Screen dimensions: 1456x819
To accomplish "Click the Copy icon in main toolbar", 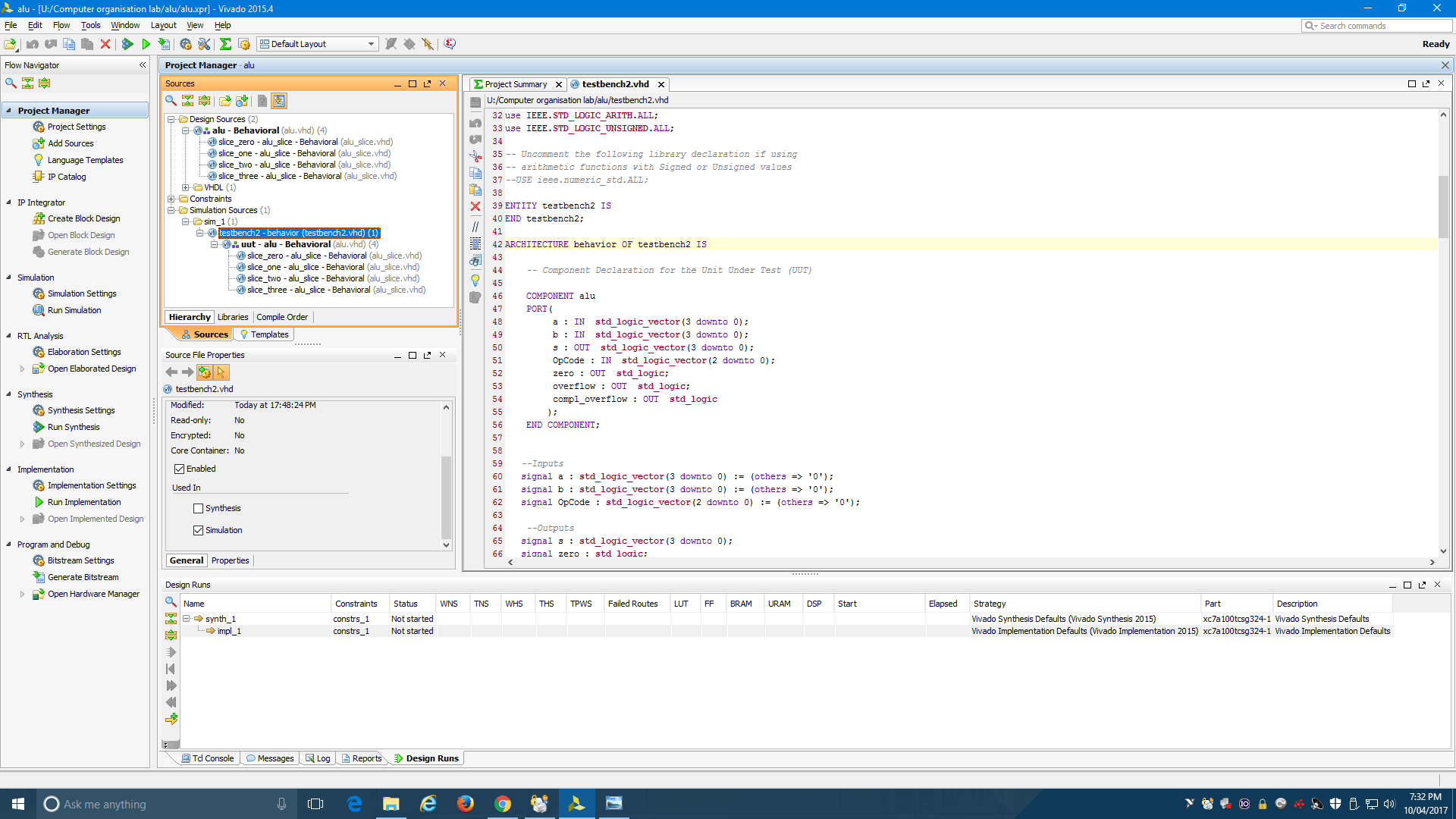I will point(69,44).
